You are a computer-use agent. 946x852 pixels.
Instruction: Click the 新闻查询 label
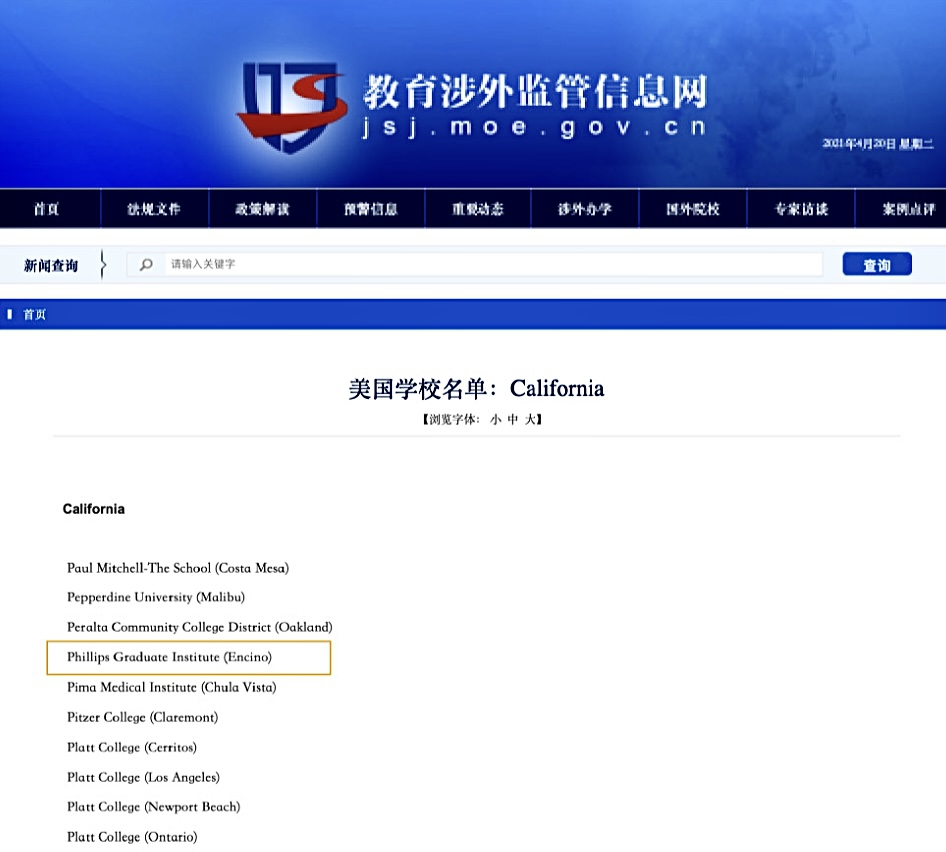point(51,265)
